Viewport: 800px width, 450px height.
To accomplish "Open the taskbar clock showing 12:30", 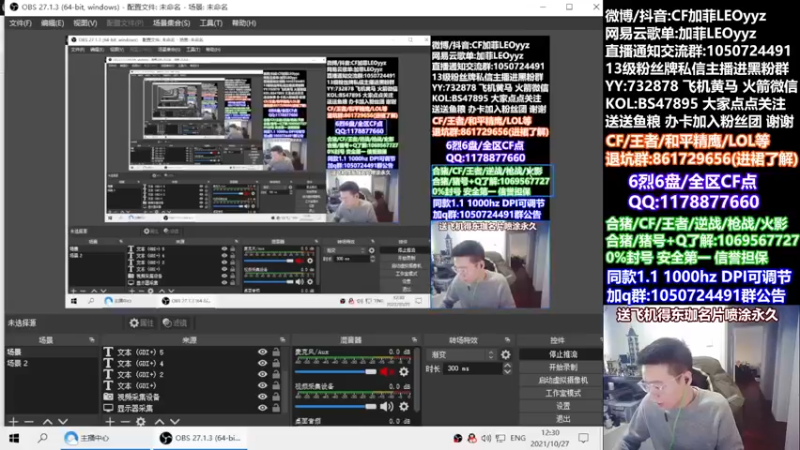I will 550,438.
